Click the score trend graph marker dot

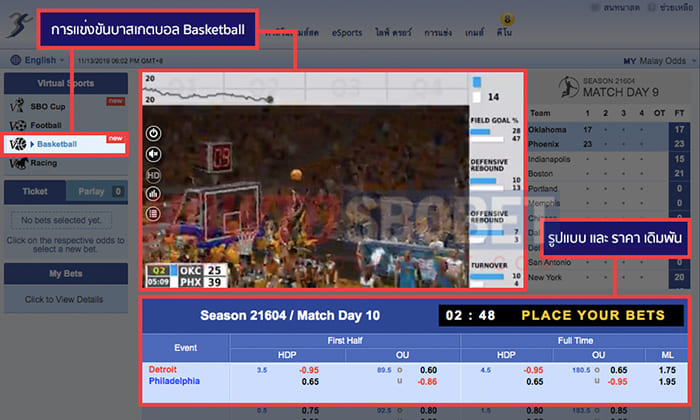270,100
